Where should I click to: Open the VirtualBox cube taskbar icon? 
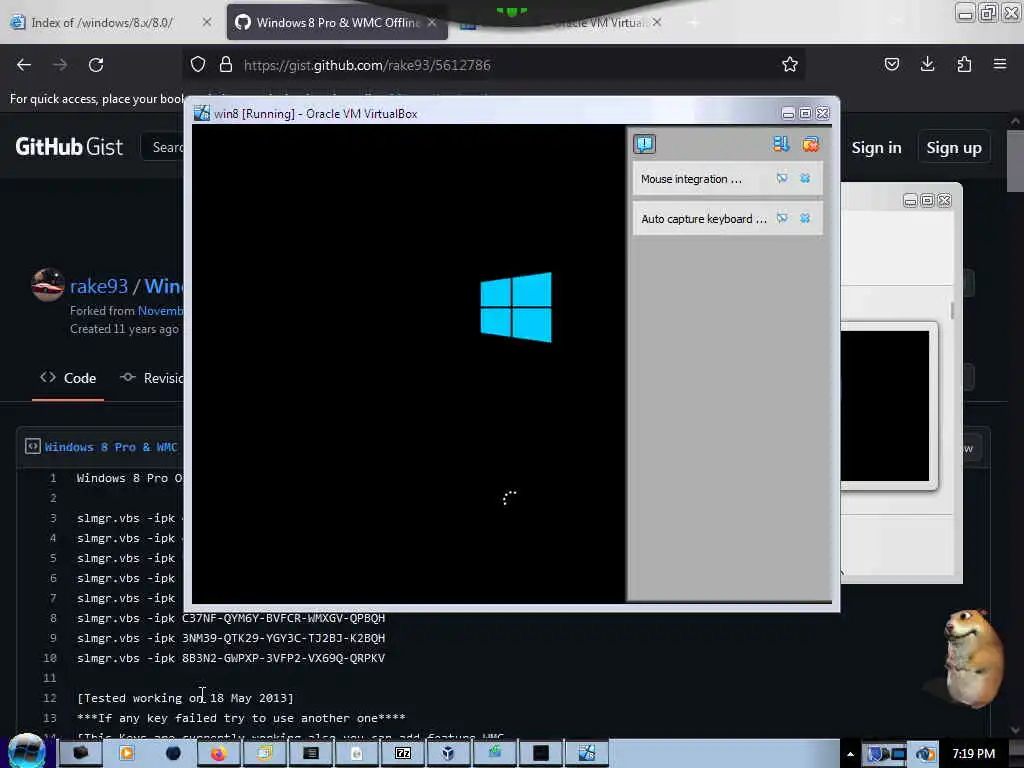(448, 754)
